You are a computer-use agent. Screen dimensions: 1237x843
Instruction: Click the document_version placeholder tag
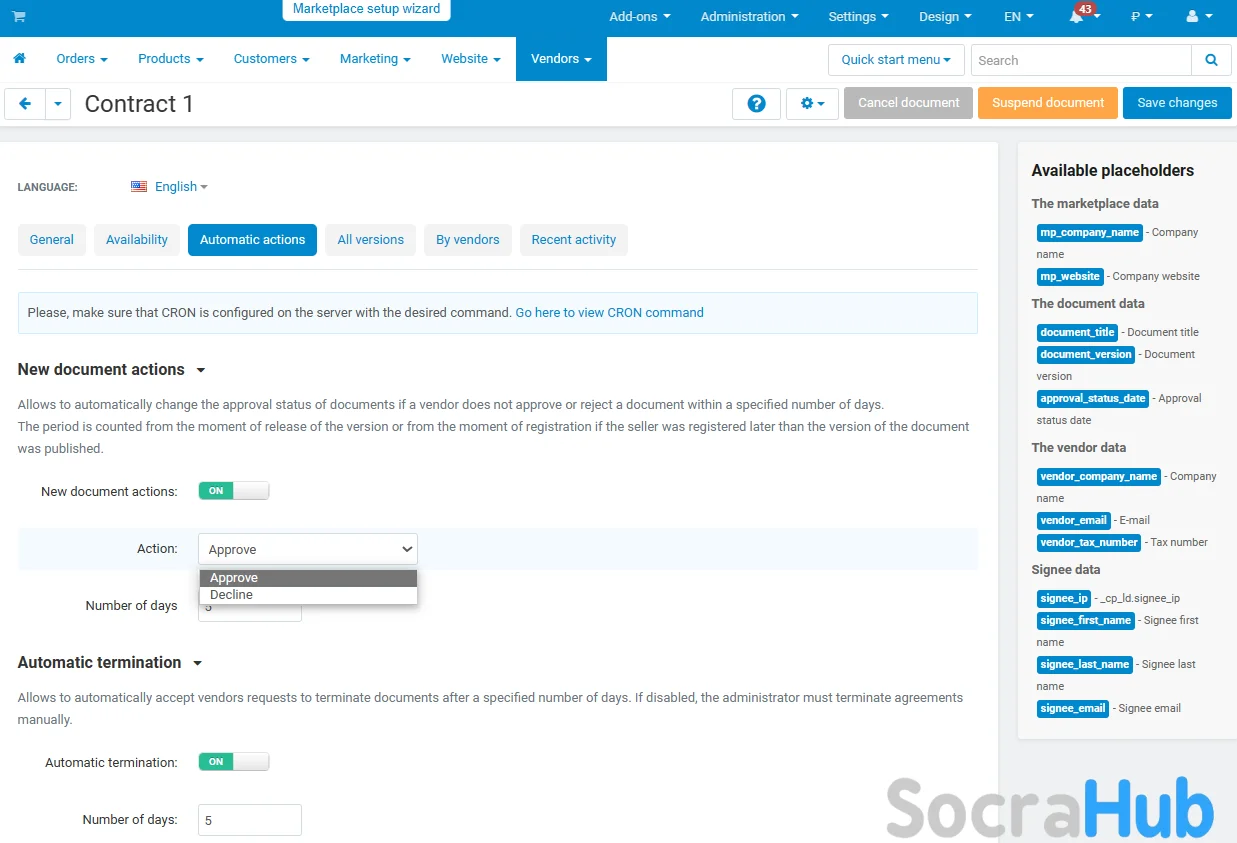1085,354
